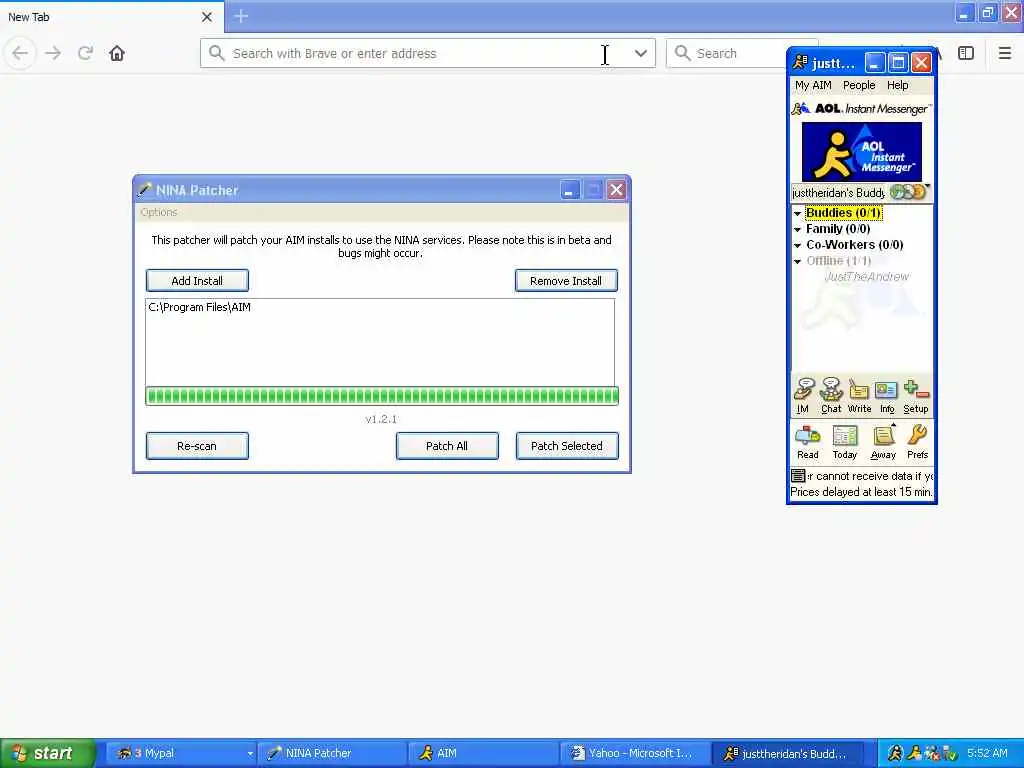Click the taskbar clock showing 5:52 AM
Viewport: 1024px width, 768px height.
(987, 753)
